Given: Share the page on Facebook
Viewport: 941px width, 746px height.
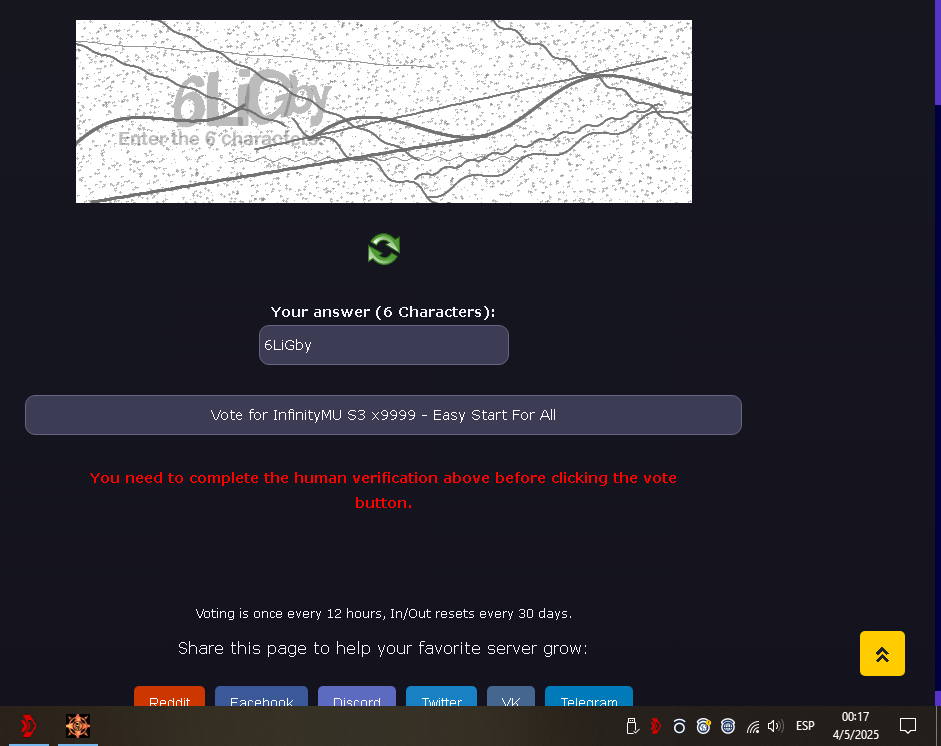Looking at the screenshot, I should pyautogui.click(x=262, y=696).
